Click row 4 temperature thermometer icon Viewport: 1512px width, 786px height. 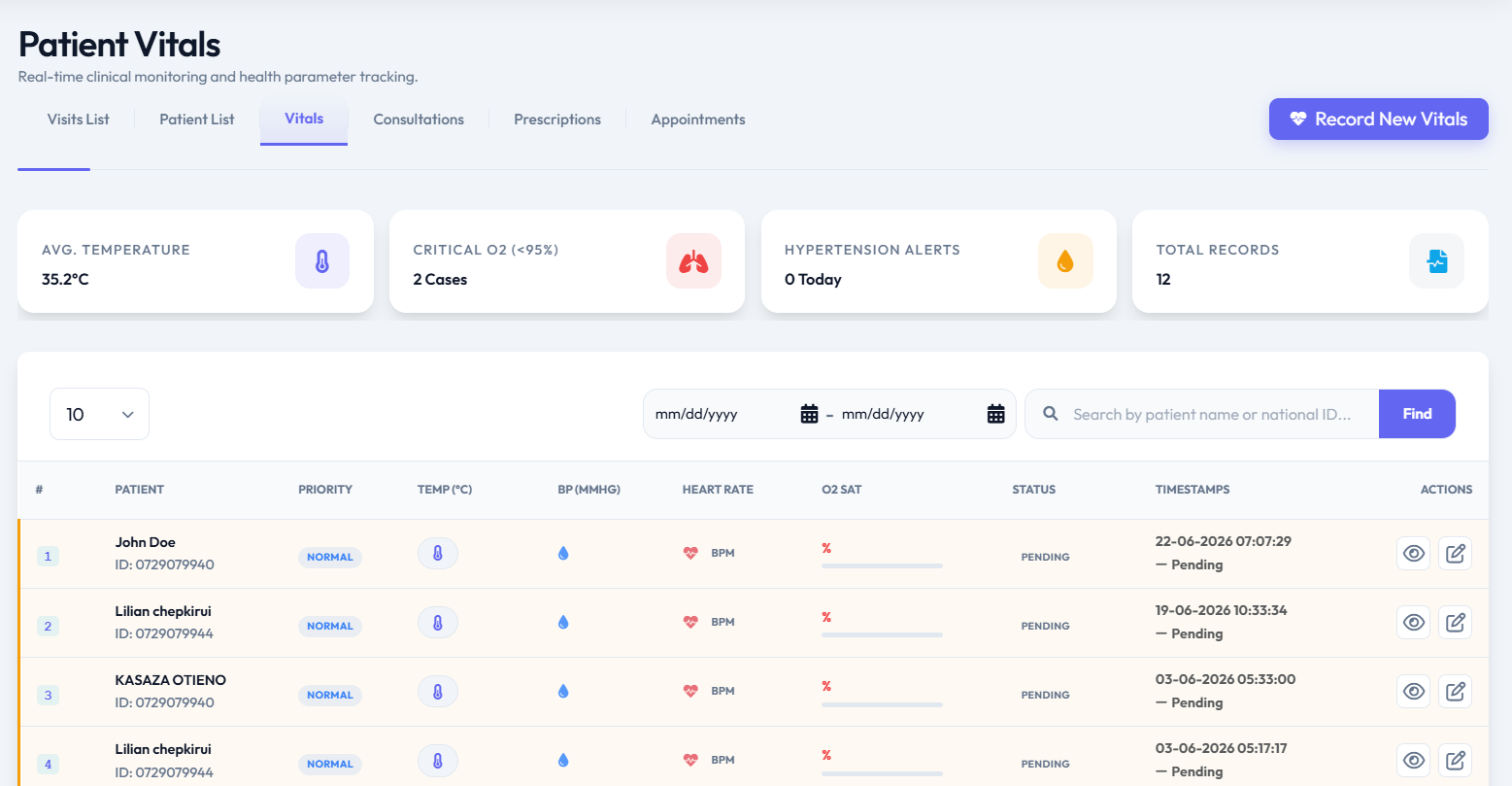tap(438, 761)
